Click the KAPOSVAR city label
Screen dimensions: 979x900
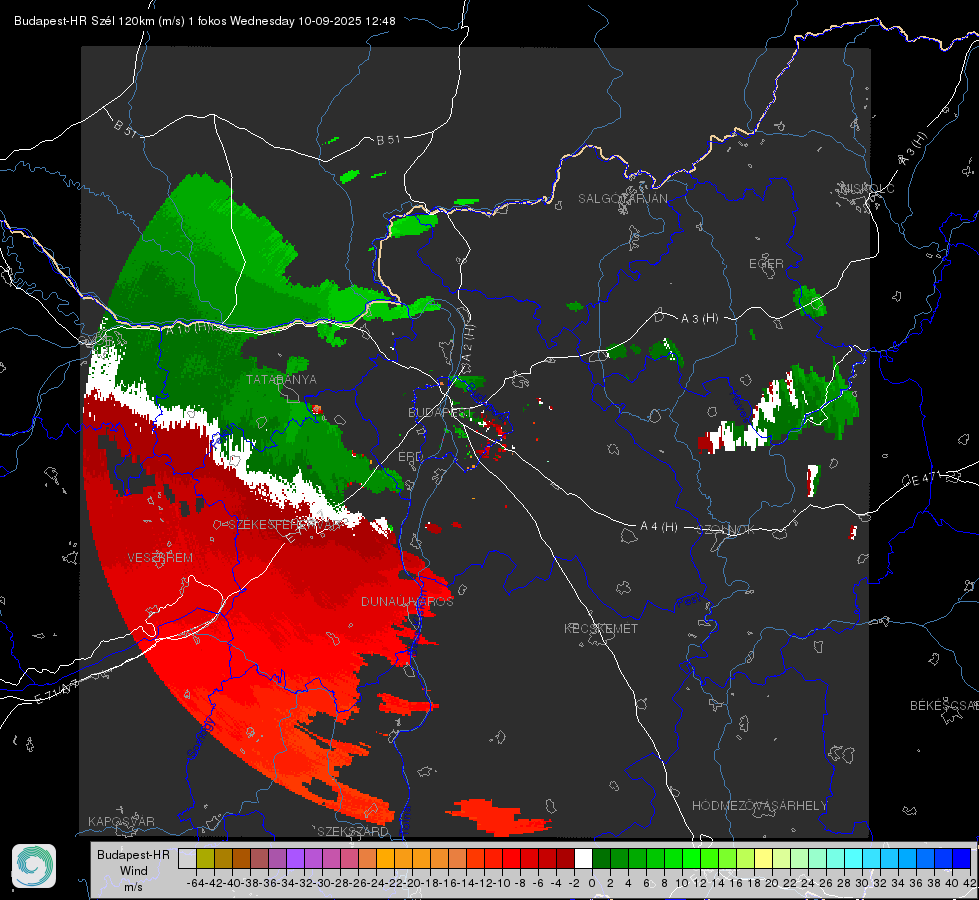tap(121, 821)
